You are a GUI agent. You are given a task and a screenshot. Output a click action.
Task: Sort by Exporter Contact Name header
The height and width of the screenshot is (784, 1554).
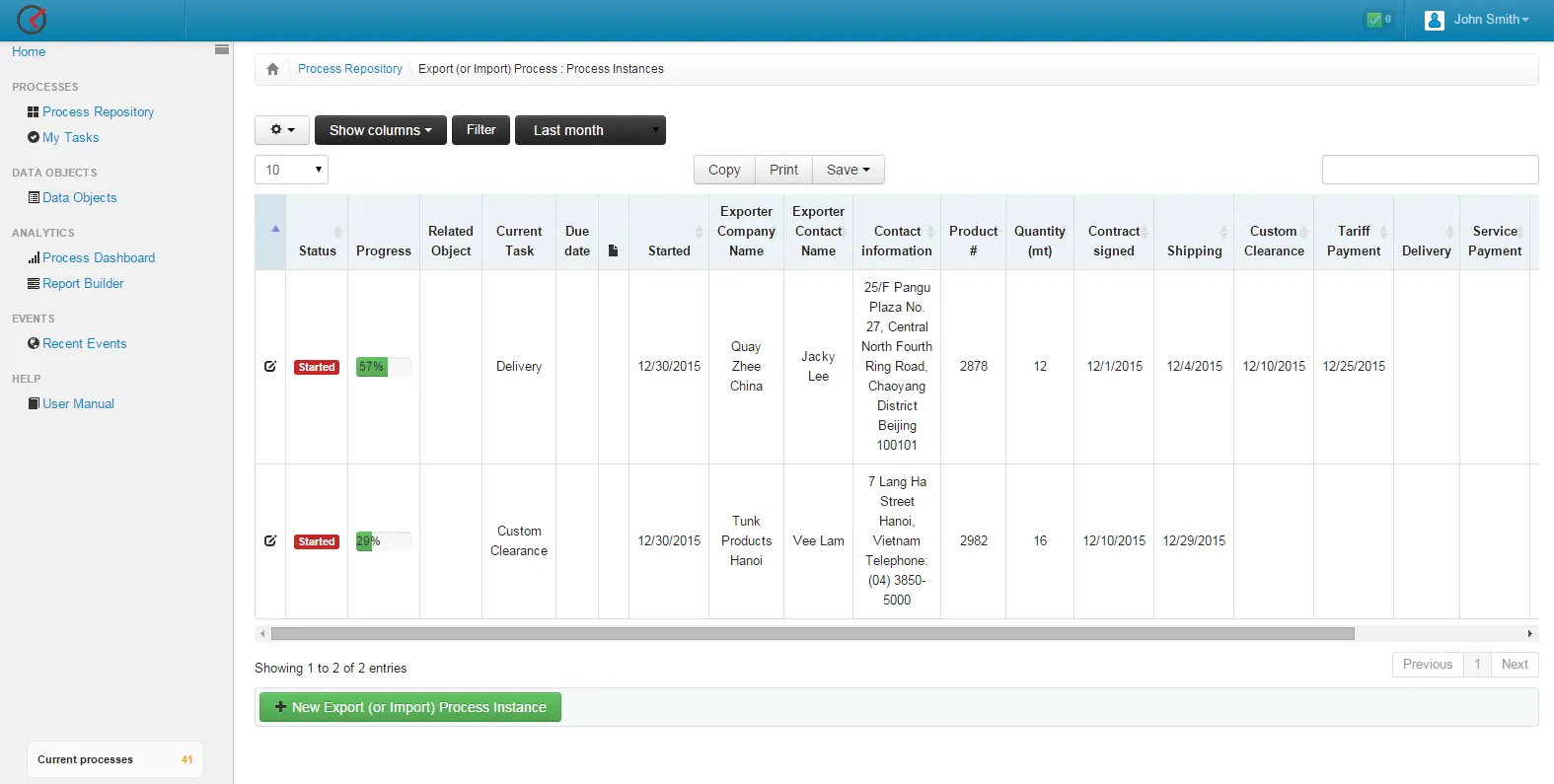pos(818,233)
